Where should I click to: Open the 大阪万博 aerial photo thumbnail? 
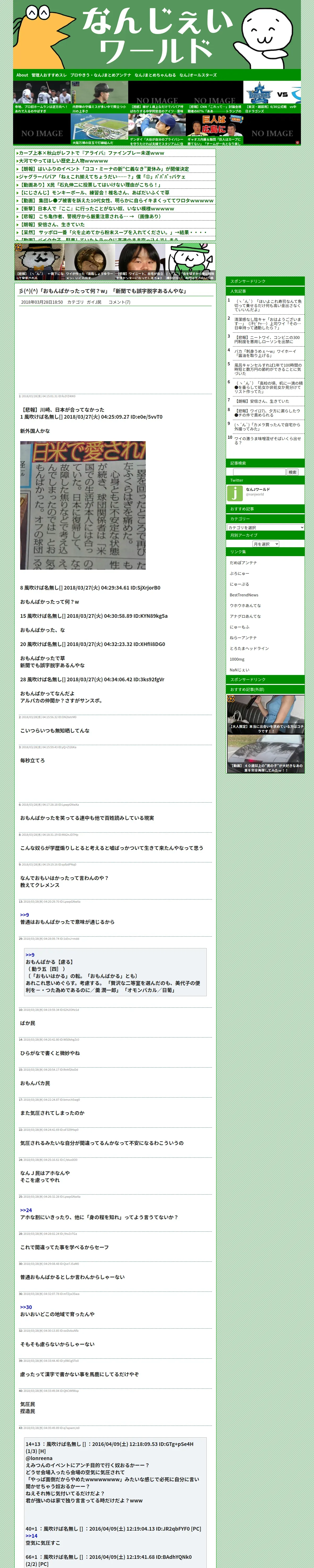[99, 130]
